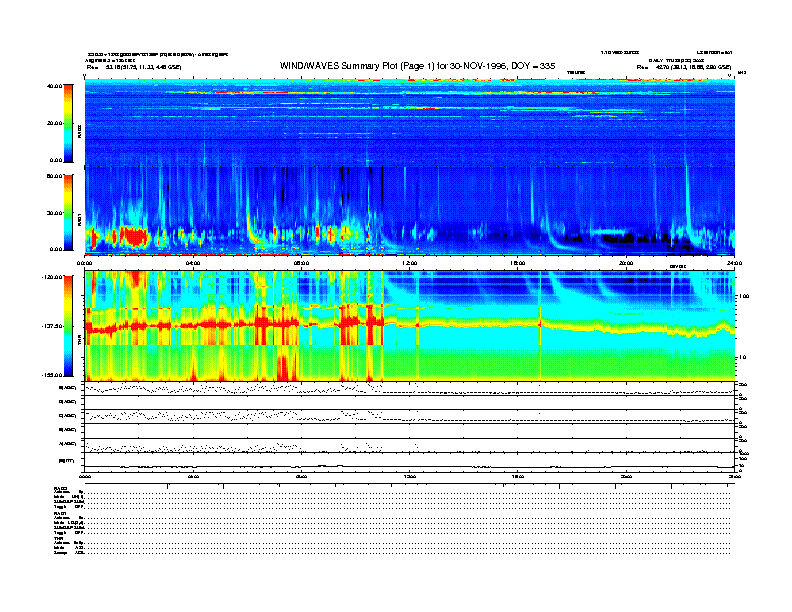Click the TNR color scale bar
Viewport: 792px width, 612px height.
tap(69, 326)
